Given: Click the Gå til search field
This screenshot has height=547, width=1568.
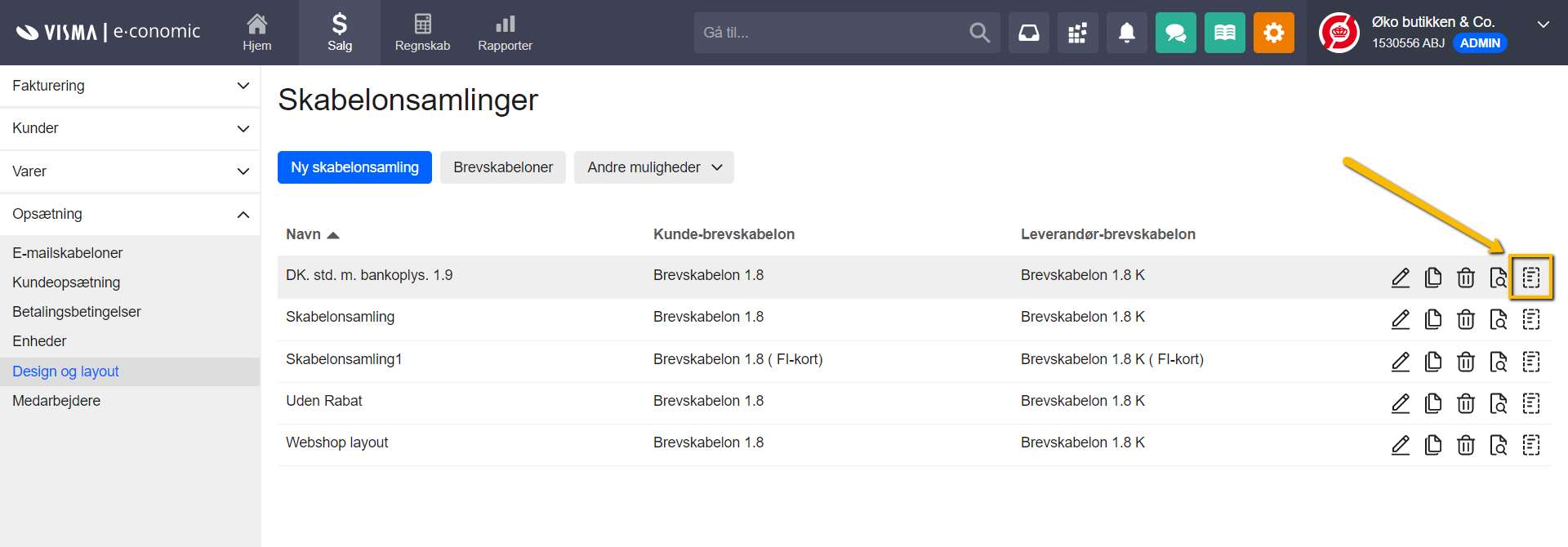Looking at the screenshot, I should coord(829,33).
